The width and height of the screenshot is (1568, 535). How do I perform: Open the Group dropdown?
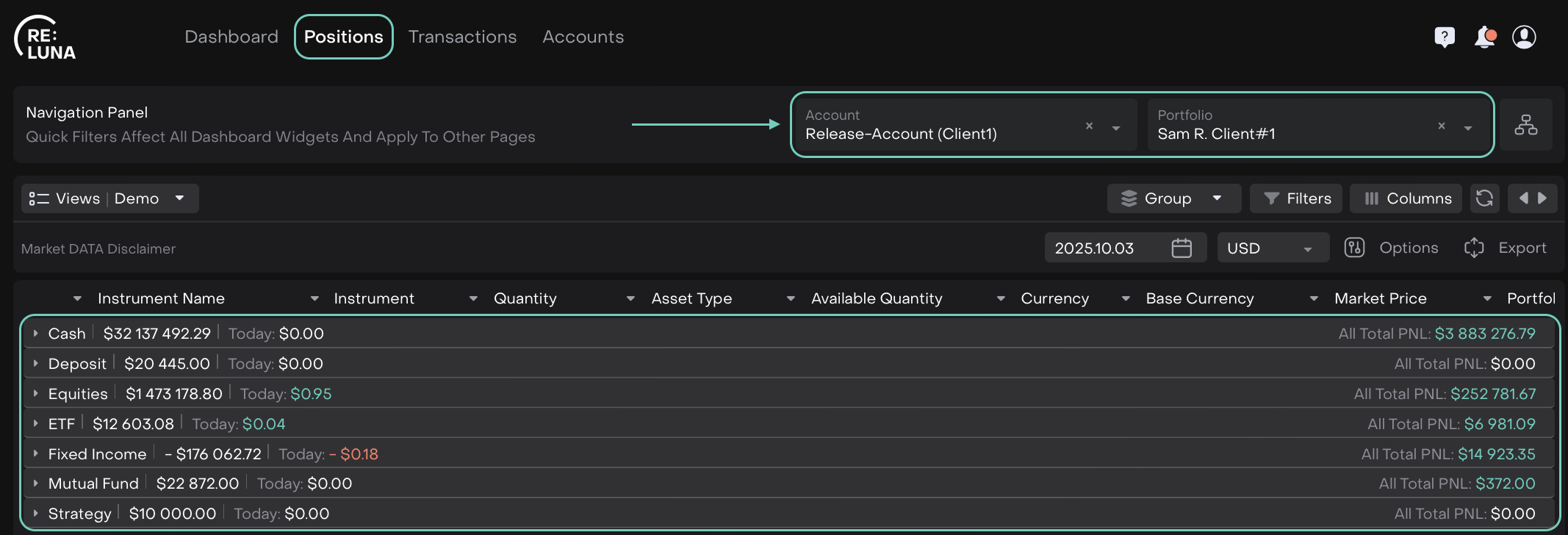pos(1173,198)
